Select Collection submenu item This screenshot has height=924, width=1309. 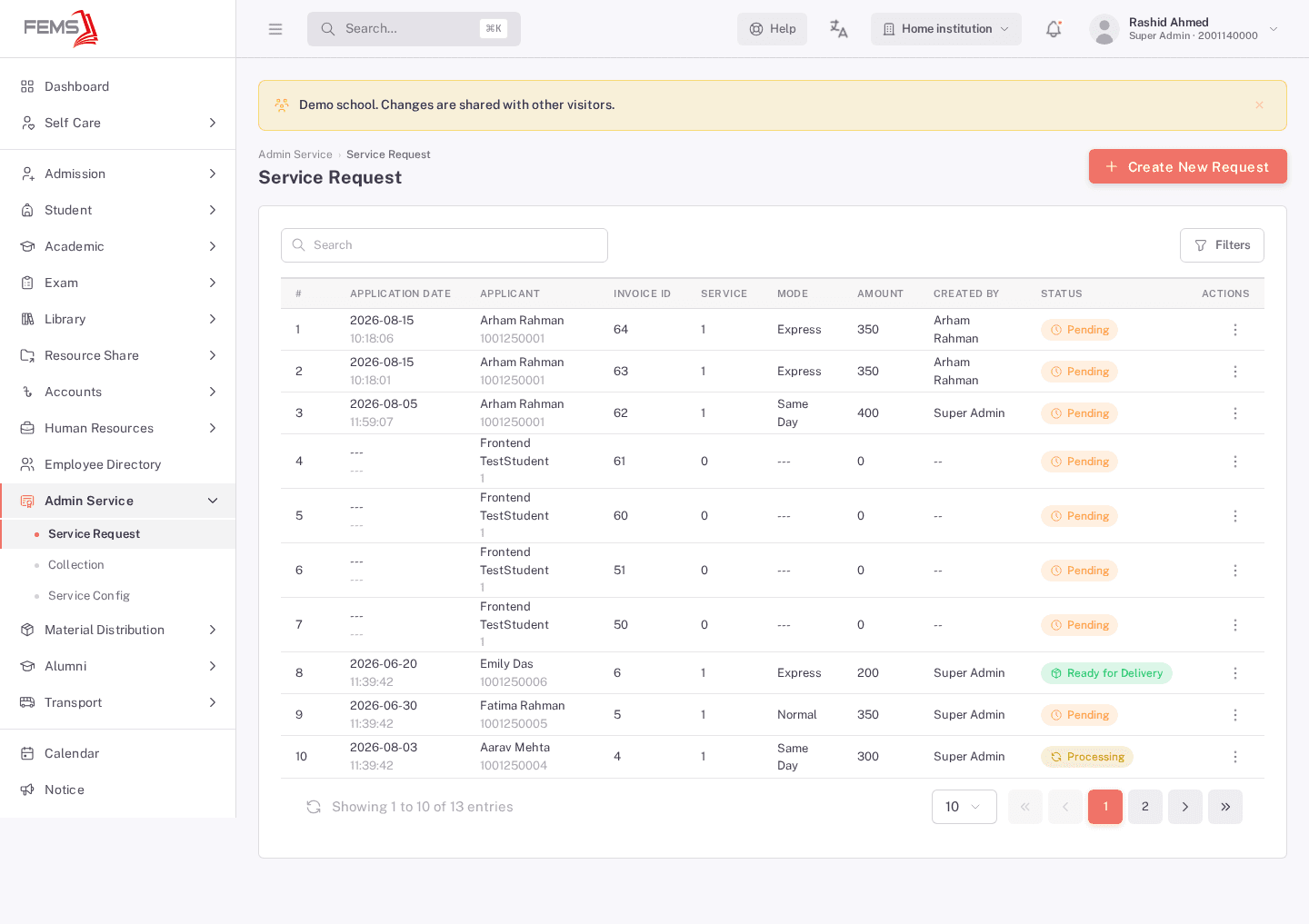click(x=118, y=565)
